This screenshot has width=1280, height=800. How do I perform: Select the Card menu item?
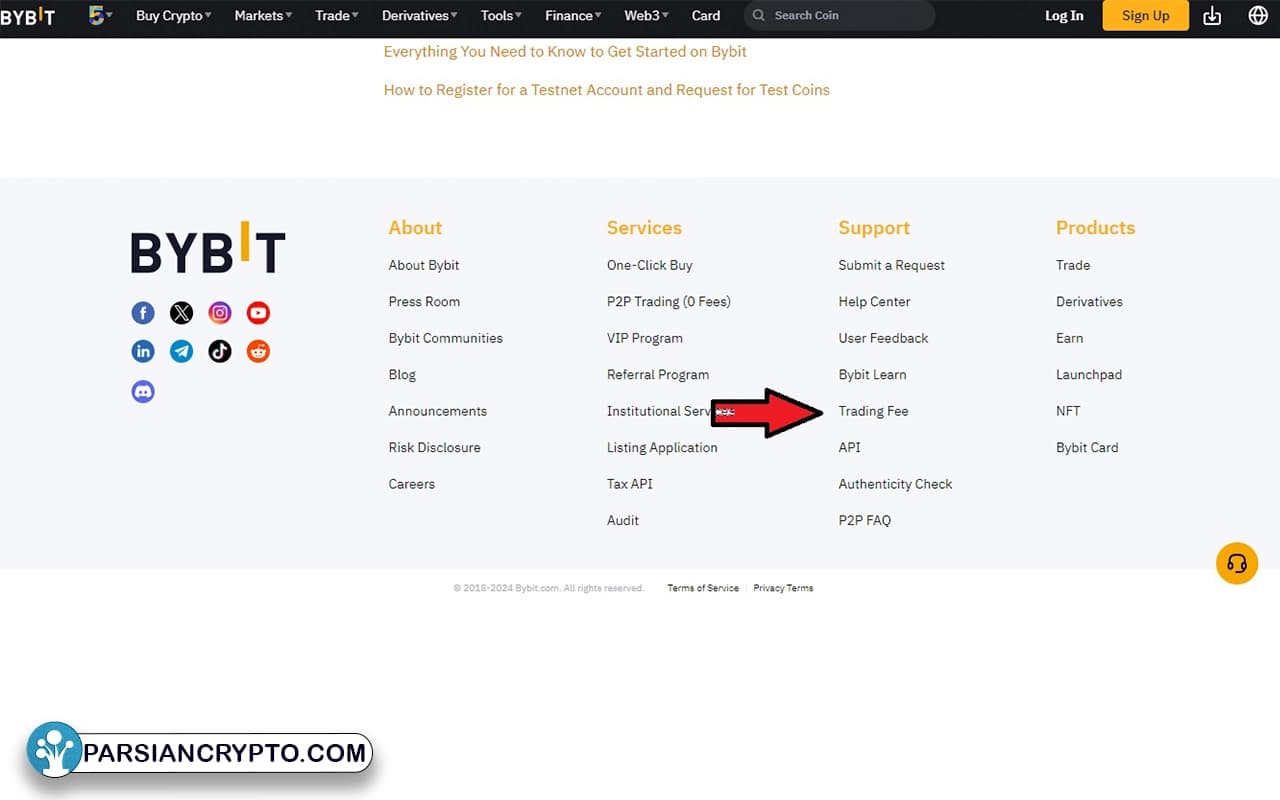pos(706,16)
